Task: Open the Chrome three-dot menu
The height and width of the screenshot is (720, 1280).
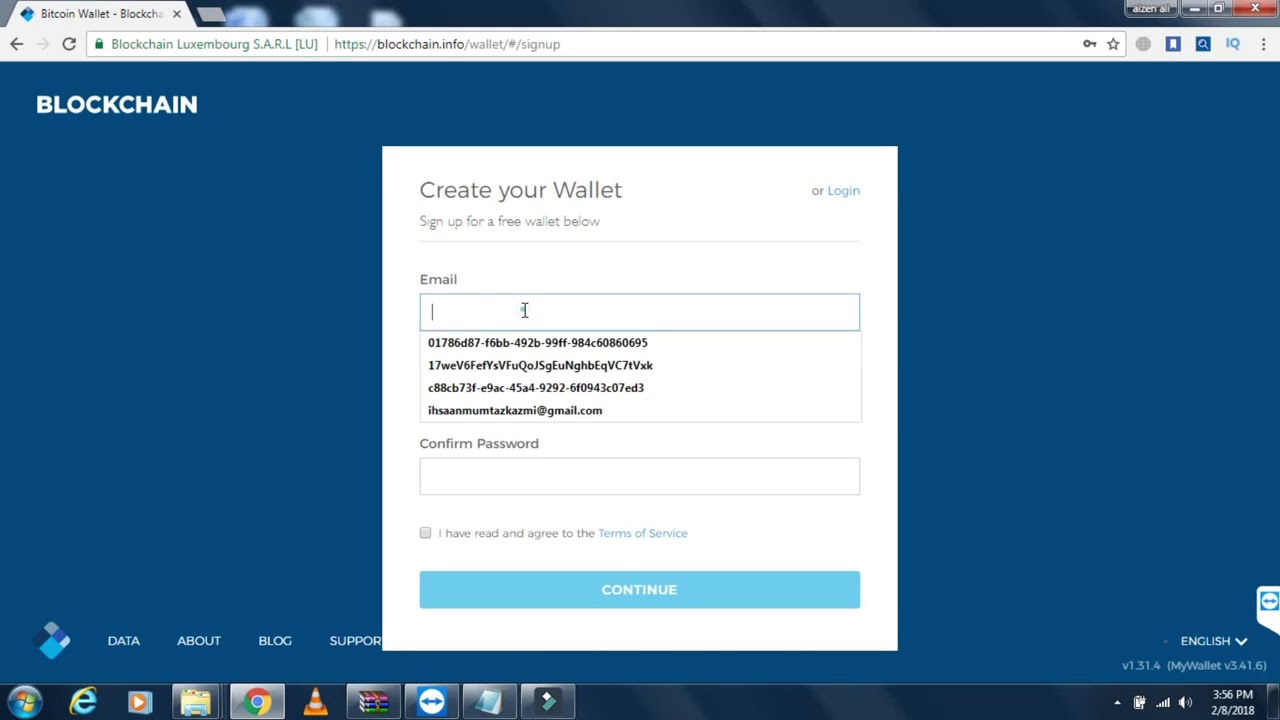Action: pyautogui.click(x=1263, y=44)
